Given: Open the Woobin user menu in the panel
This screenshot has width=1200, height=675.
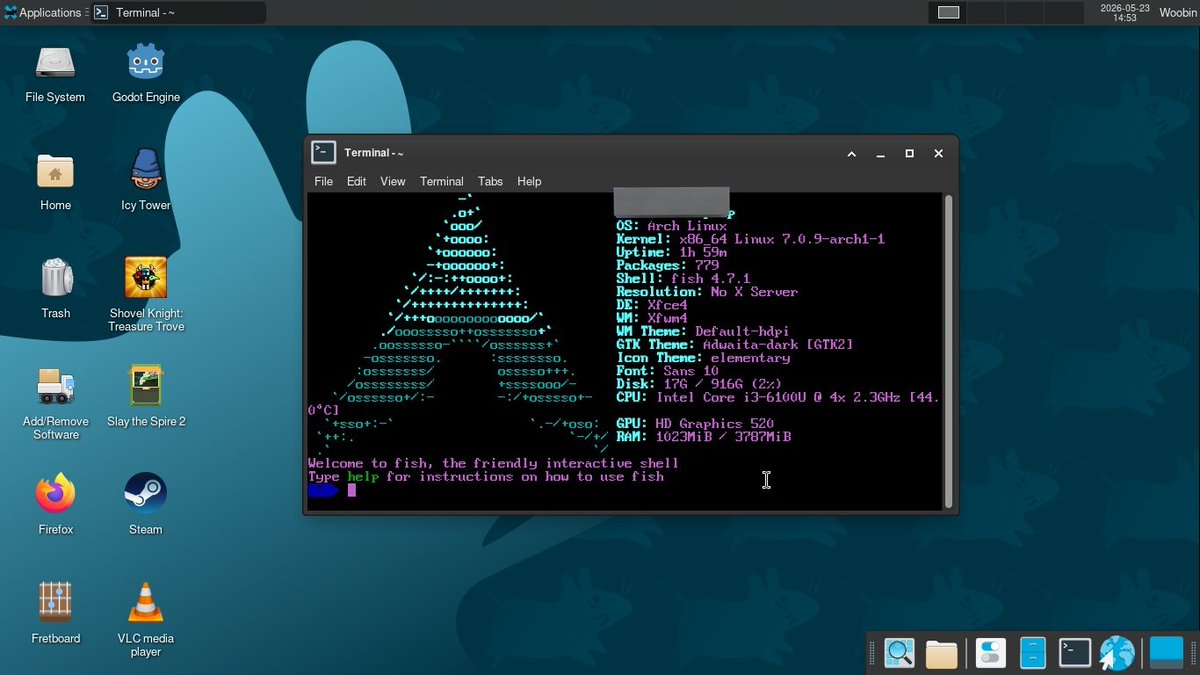Looking at the screenshot, I should click(x=1177, y=12).
